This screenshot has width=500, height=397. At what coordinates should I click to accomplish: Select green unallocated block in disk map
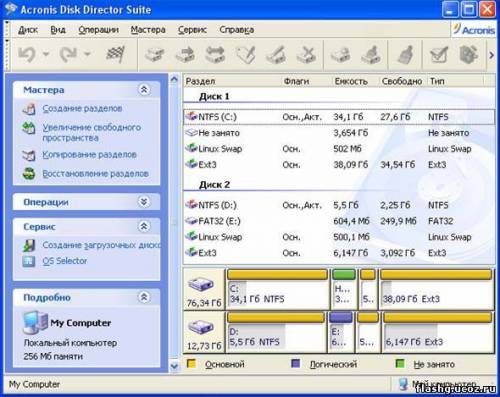(344, 289)
